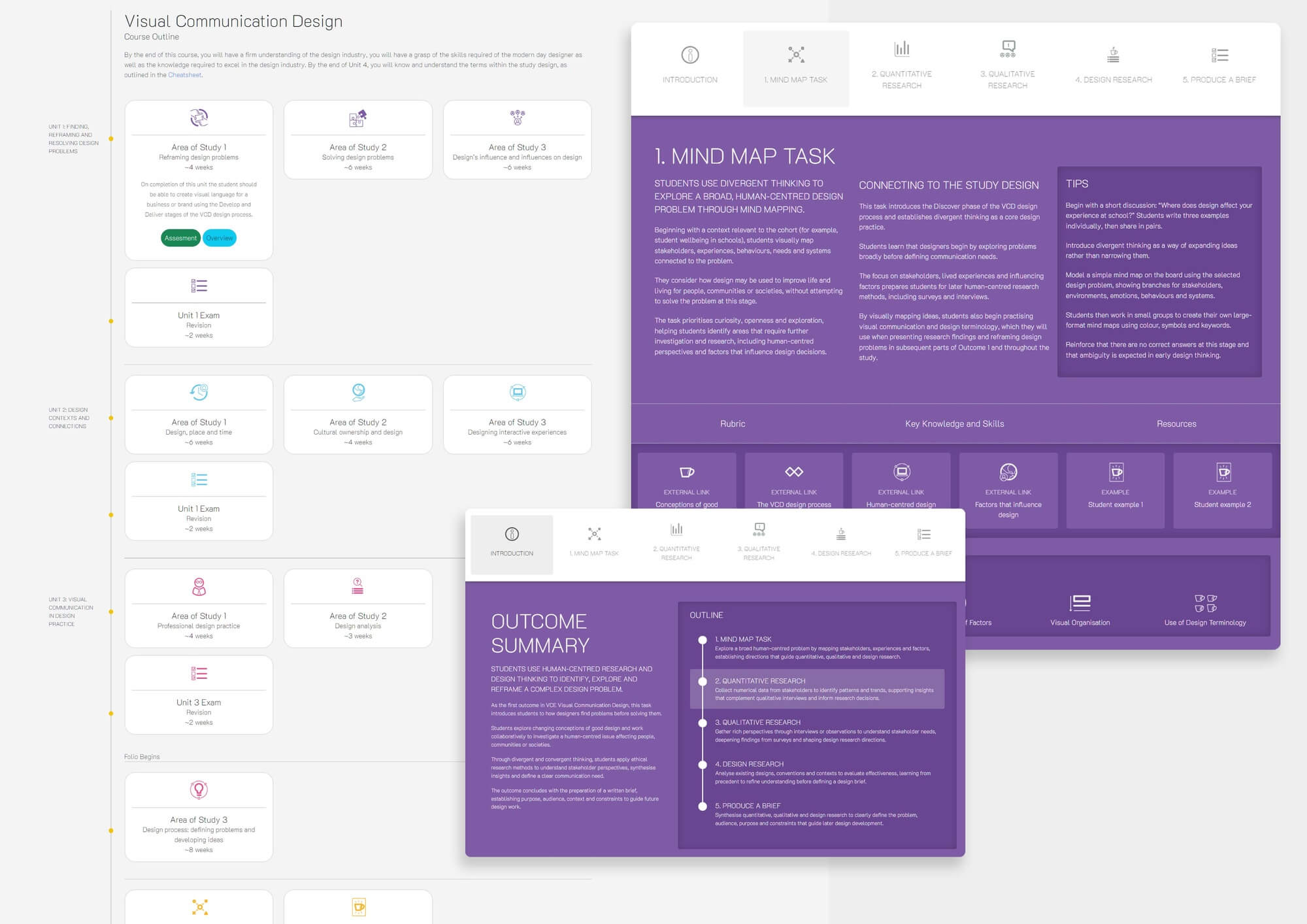
Task: Click Designing interactive experiences monitor icon
Action: click(517, 392)
